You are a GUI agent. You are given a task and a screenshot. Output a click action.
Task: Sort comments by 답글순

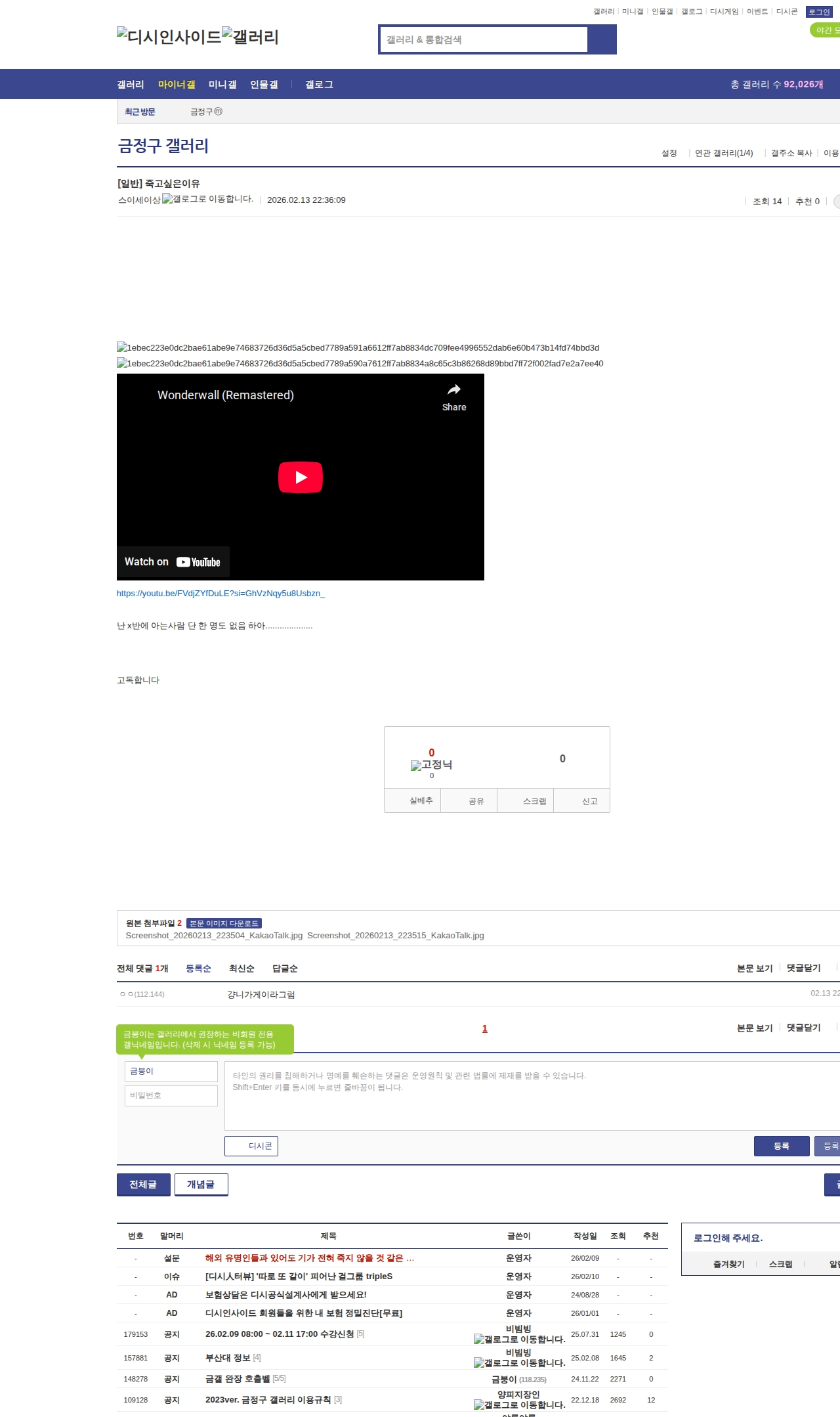point(285,969)
